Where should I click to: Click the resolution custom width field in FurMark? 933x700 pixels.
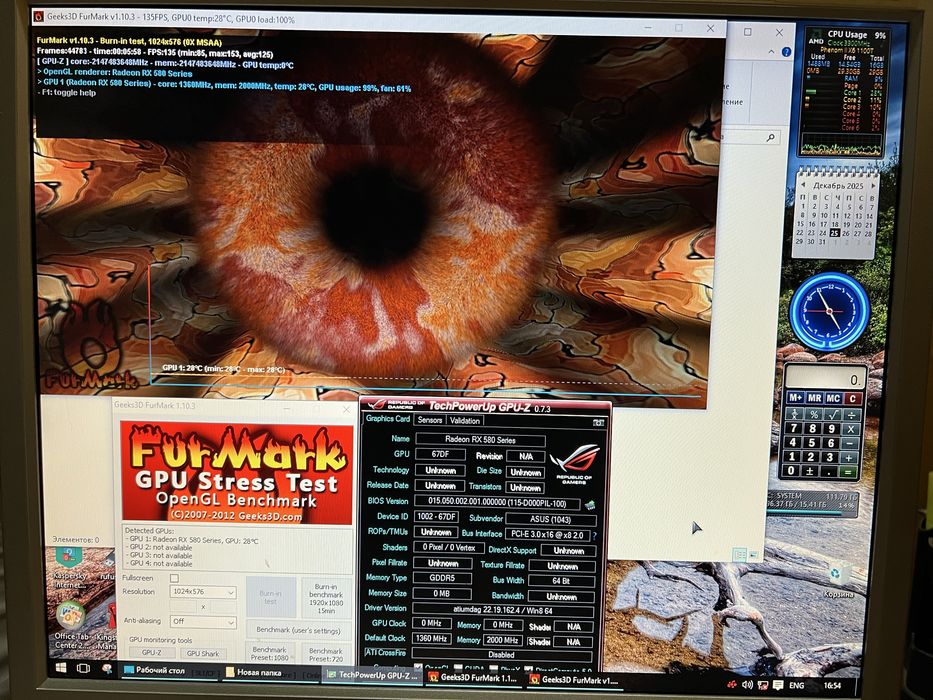coord(184,607)
